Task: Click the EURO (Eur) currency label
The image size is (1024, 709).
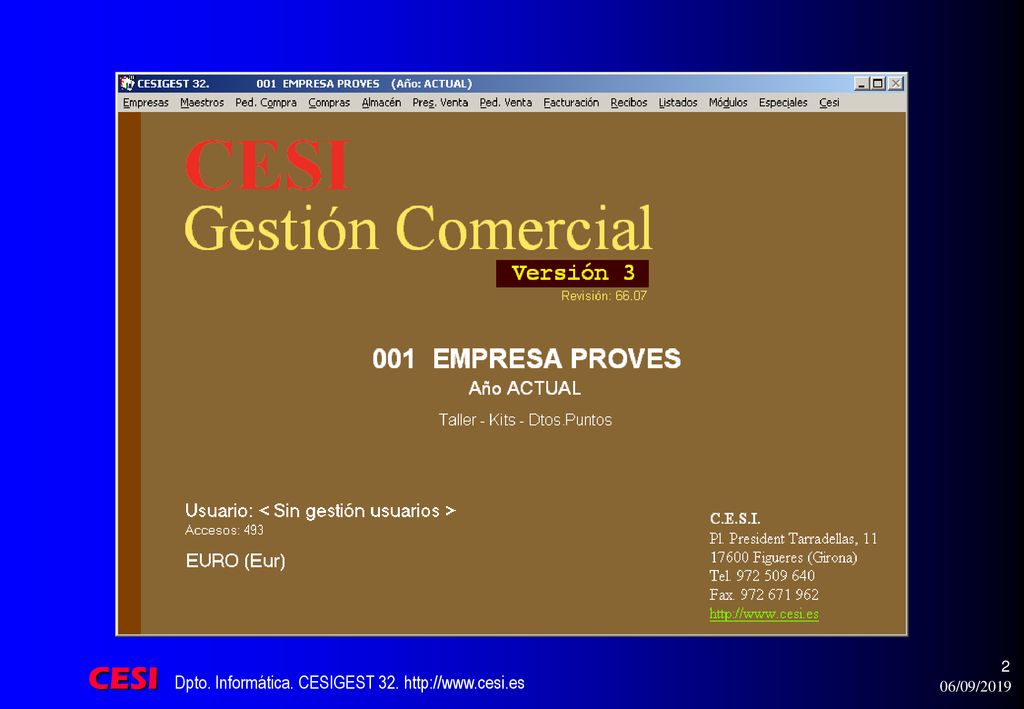Action: pos(235,561)
